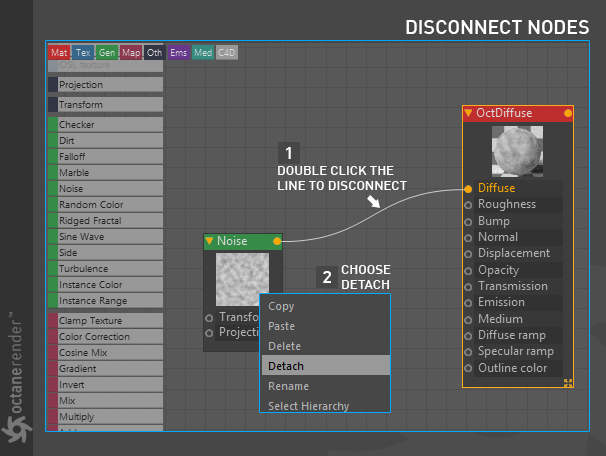This screenshot has height=456, width=606.
Task: Click the OctDiffuse node resize corner icon
Action: pyautogui.click(x=568, y=383)
